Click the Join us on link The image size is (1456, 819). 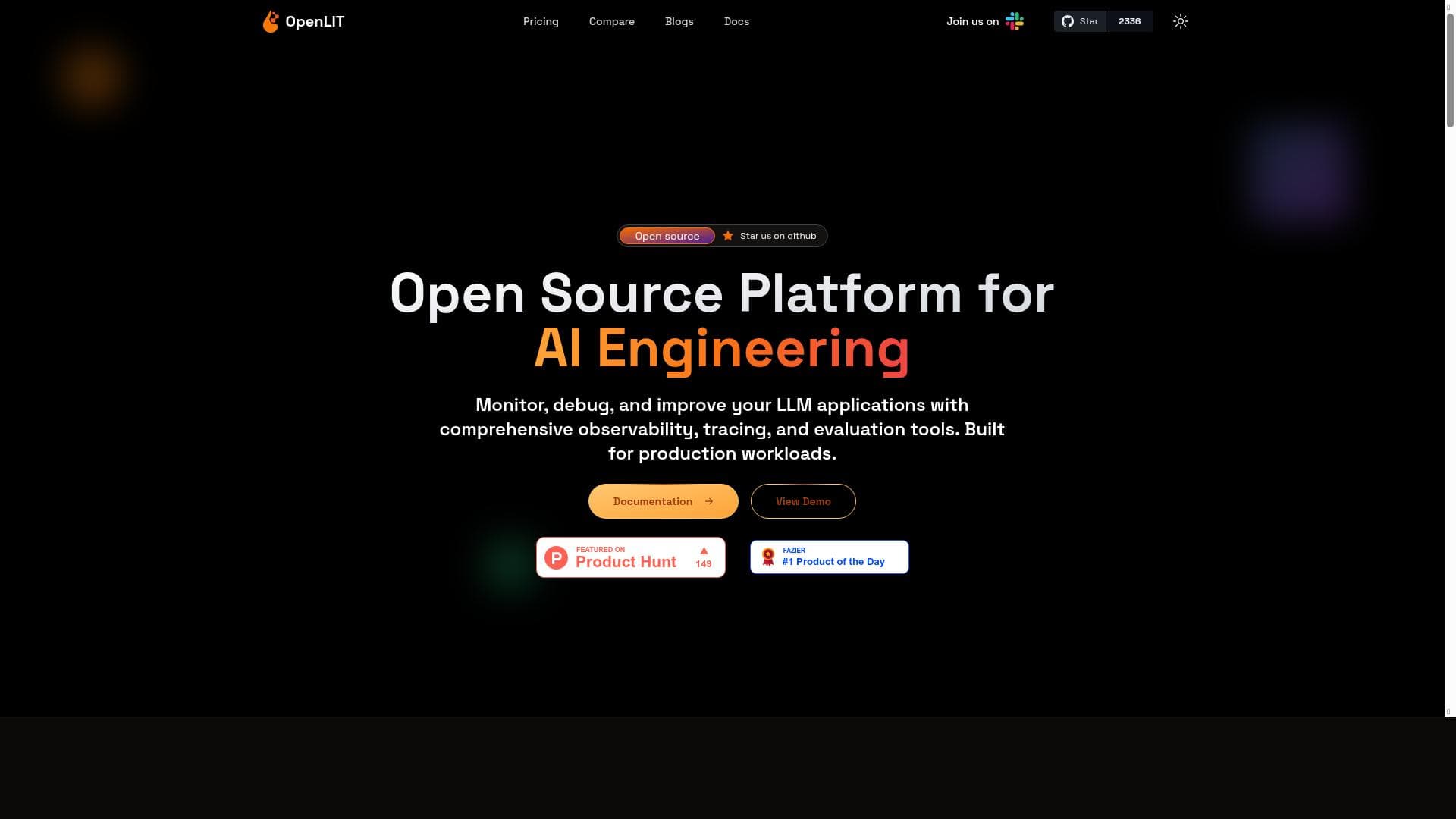[973, 21]
